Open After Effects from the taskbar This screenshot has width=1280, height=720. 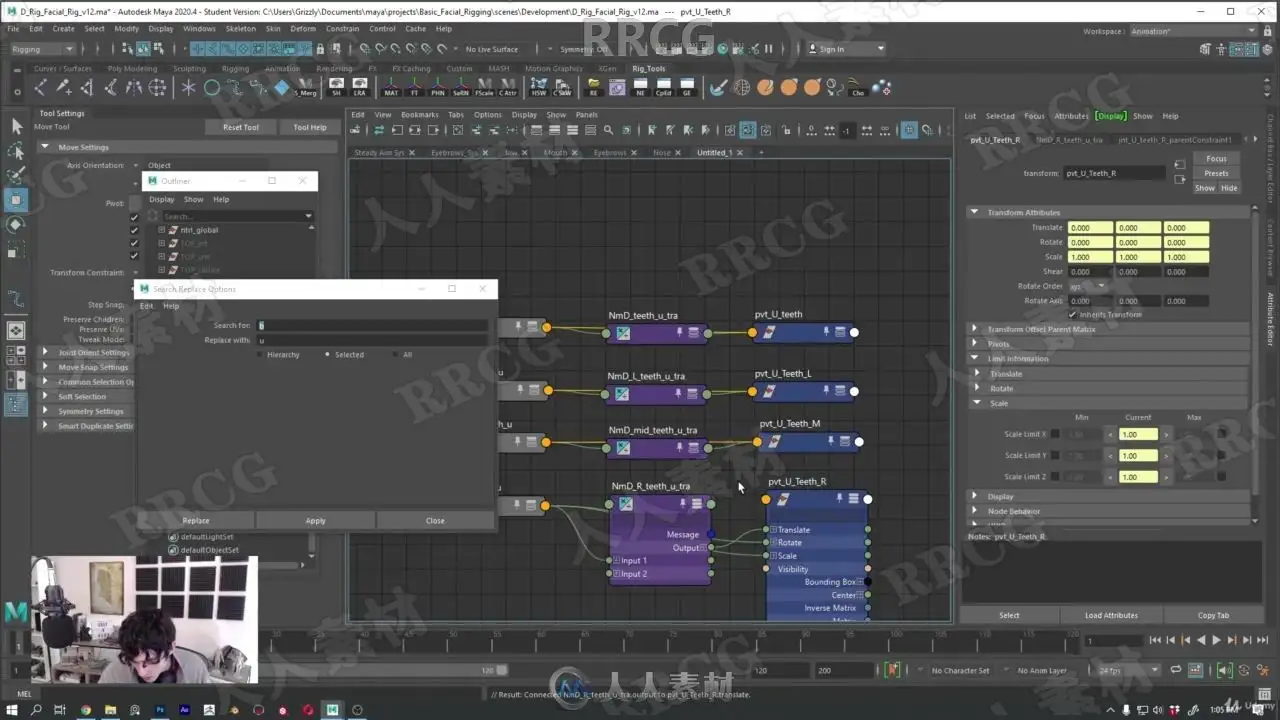pyautogui.click(x=185, y=710)
